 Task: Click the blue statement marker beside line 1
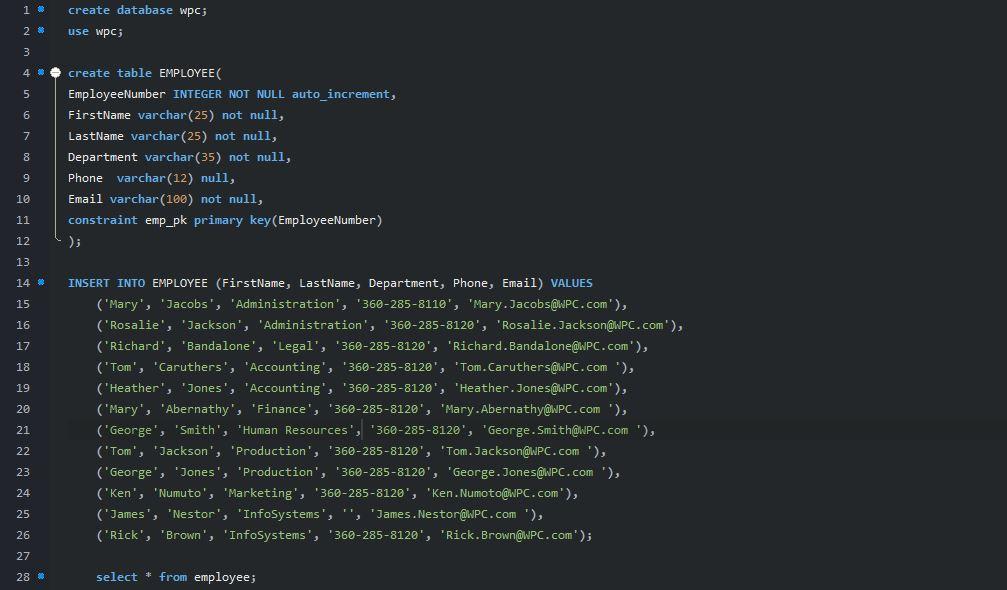[x=40, y=10]
